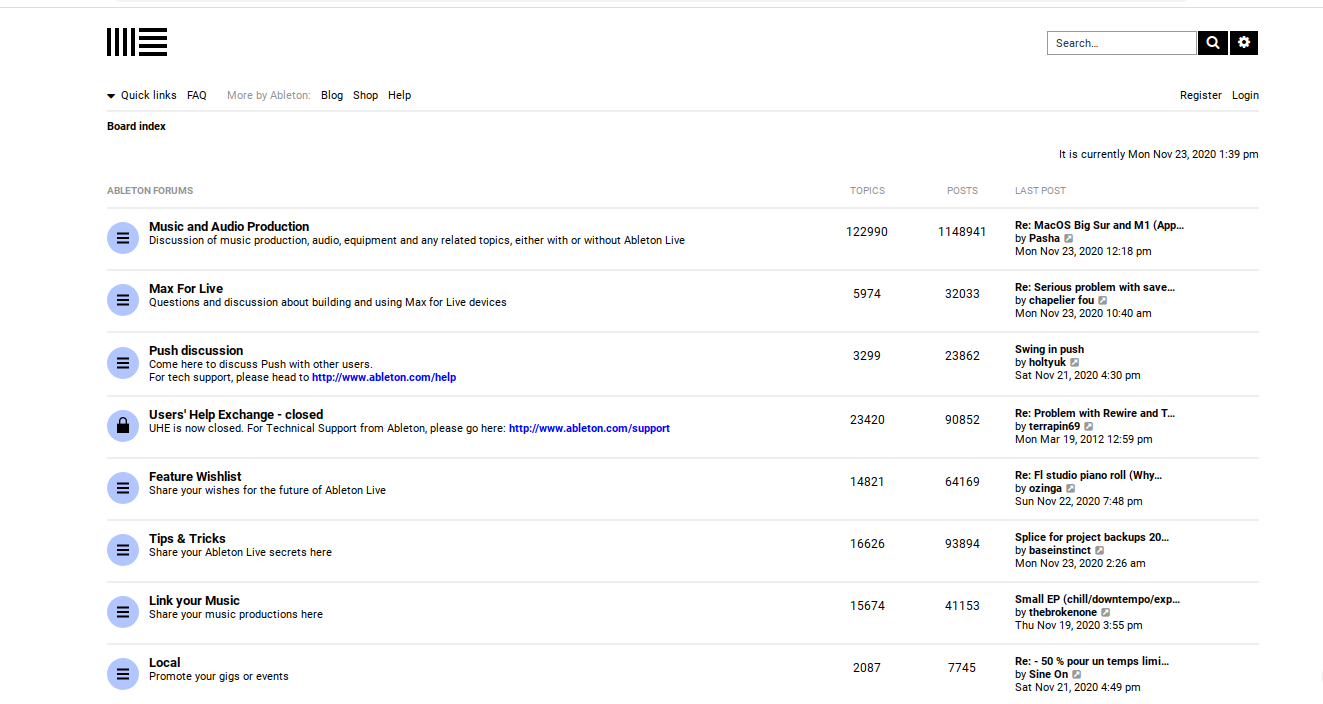This screenshot has width=1323, height=704.
Task: Focus the Search input field
Action: coord(1121,43)
